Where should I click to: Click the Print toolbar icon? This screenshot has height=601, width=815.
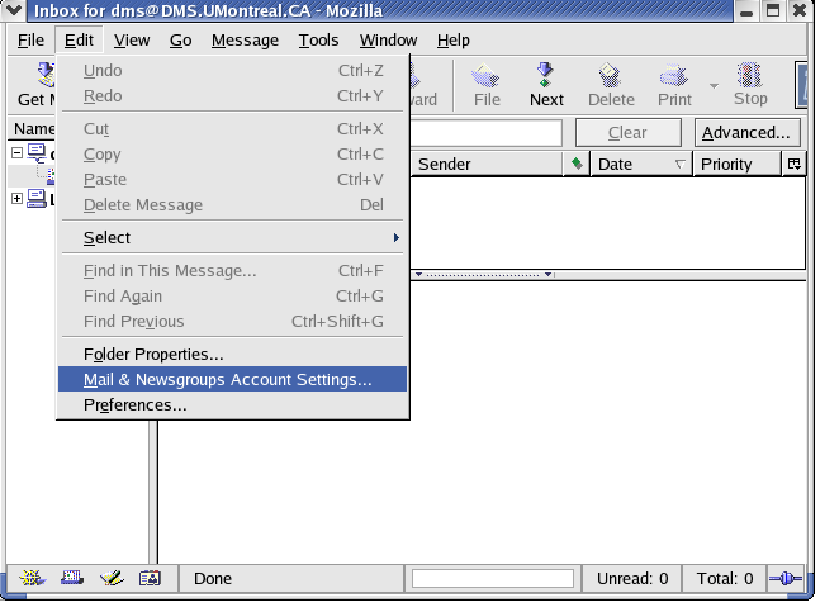click(674, 75)
